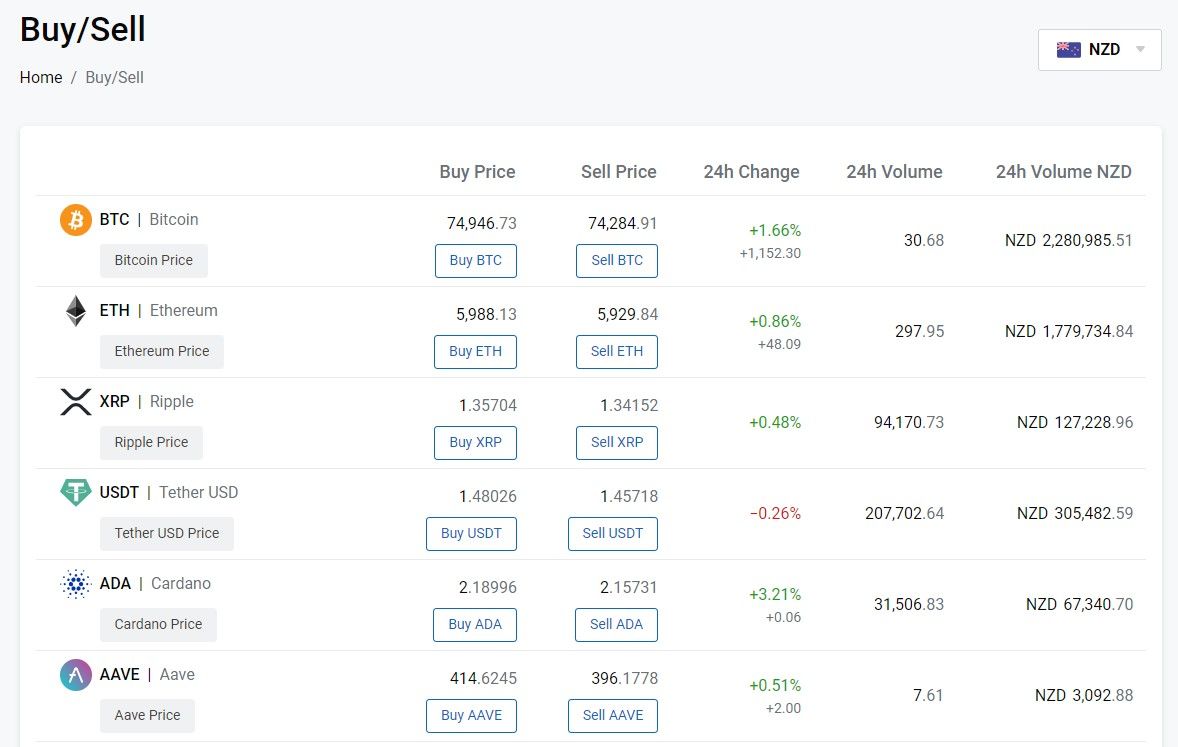The width and height of the screenshot is (1178, 747).
Task: Click the 24h Volume column header
Action: click(x=894, y=172)
